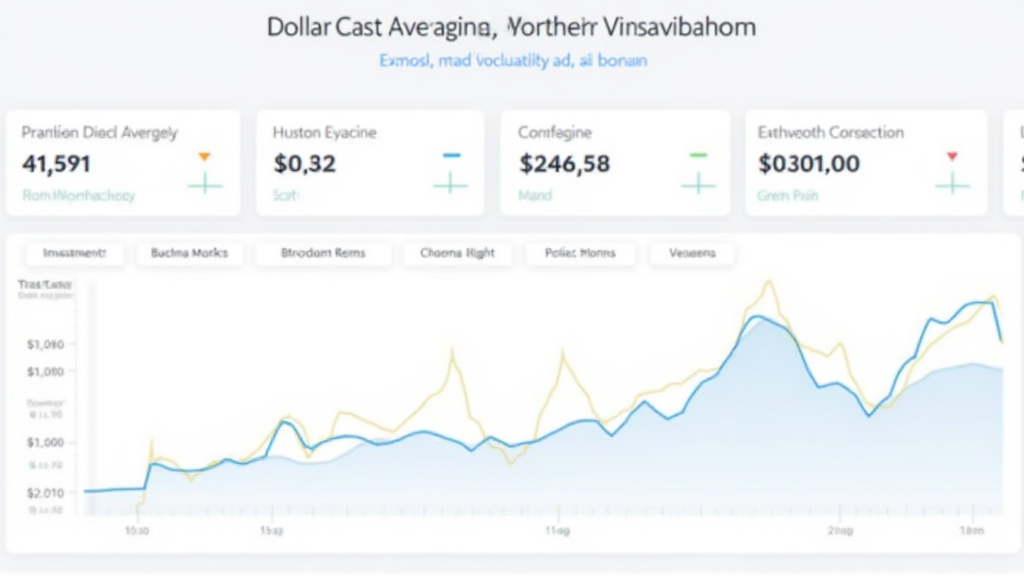This screenshot has height=576, width=1024.
Task: Switch to the Buclma Morks tab
Action: 189,253
